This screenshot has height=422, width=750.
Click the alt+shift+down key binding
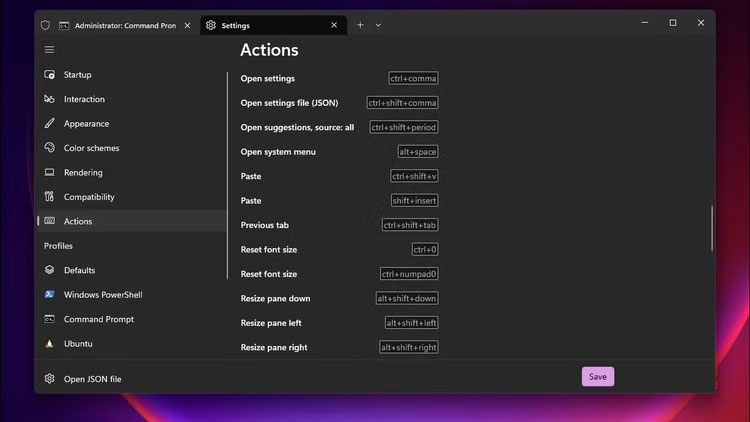click(407, 298)
